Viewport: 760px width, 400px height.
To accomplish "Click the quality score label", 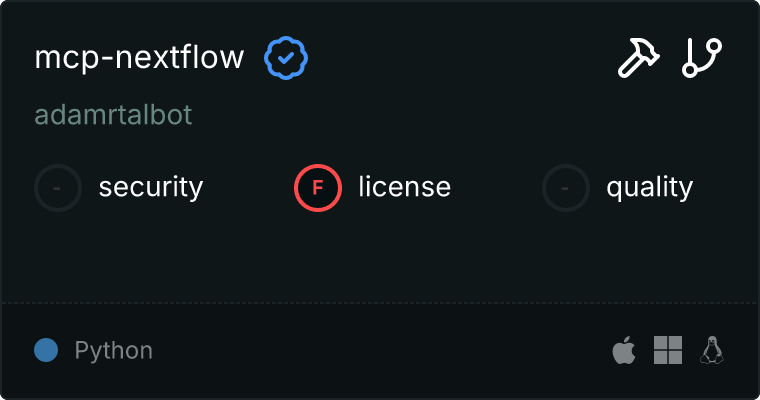I will tap(649, 187).
